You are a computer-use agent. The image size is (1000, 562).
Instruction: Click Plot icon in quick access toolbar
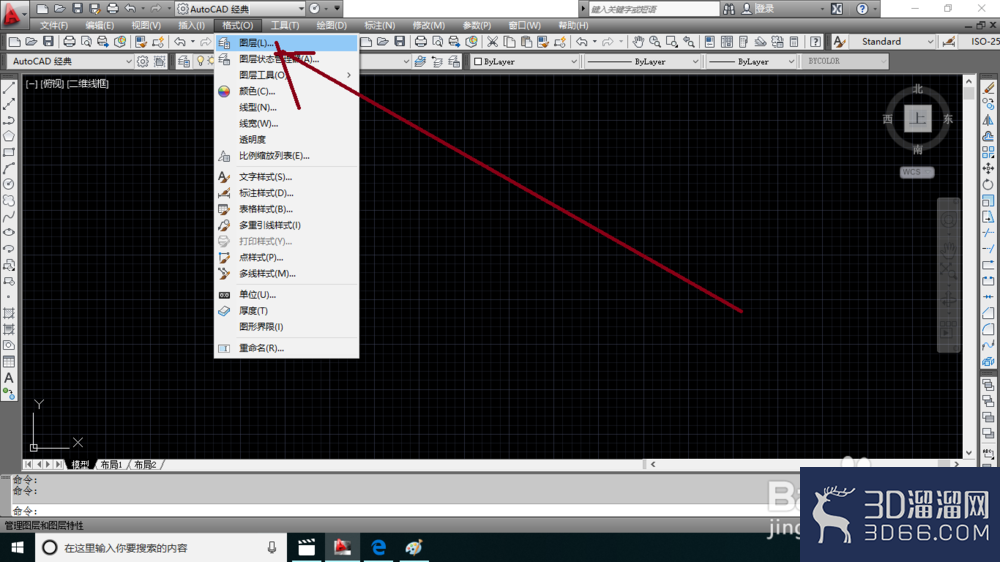click(112, 9)
